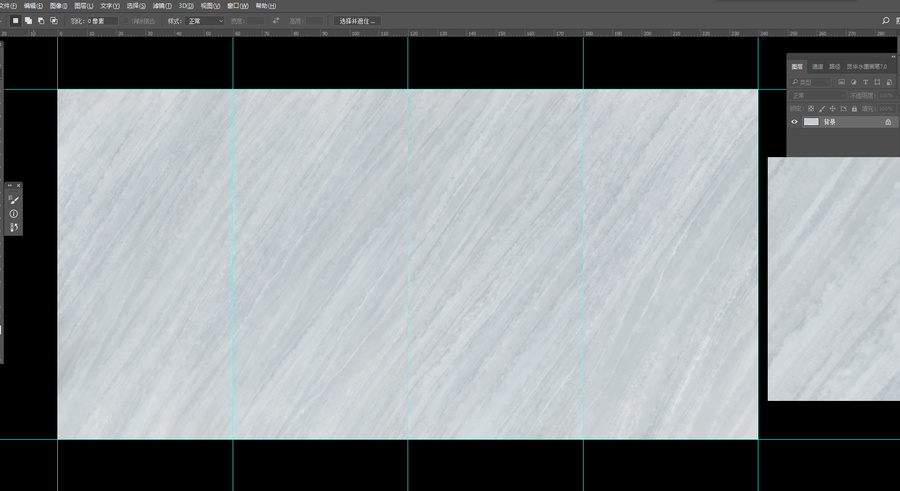
Task: Filter layers by pixel layer icon
Action: tap(841, 82)
